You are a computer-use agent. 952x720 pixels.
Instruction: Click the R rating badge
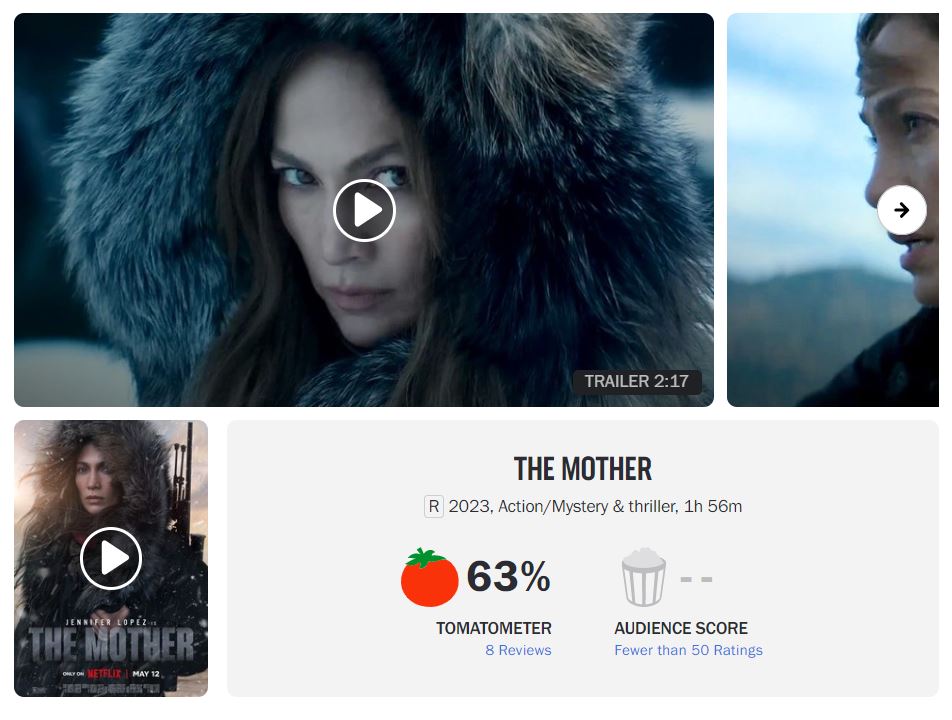(434, 506)
